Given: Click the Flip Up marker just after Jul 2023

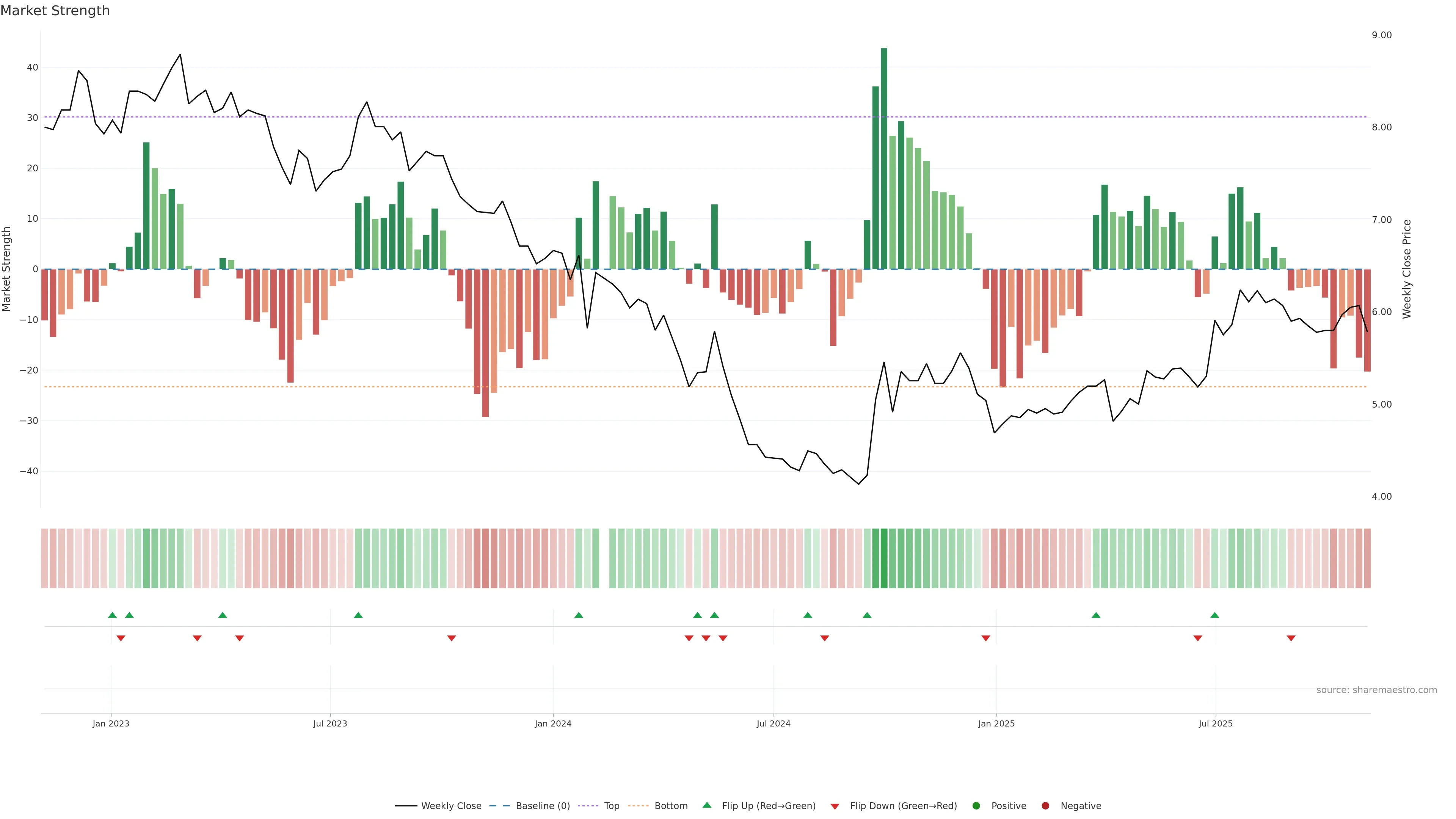Looking at the screenshot, I should click(358, 615).
